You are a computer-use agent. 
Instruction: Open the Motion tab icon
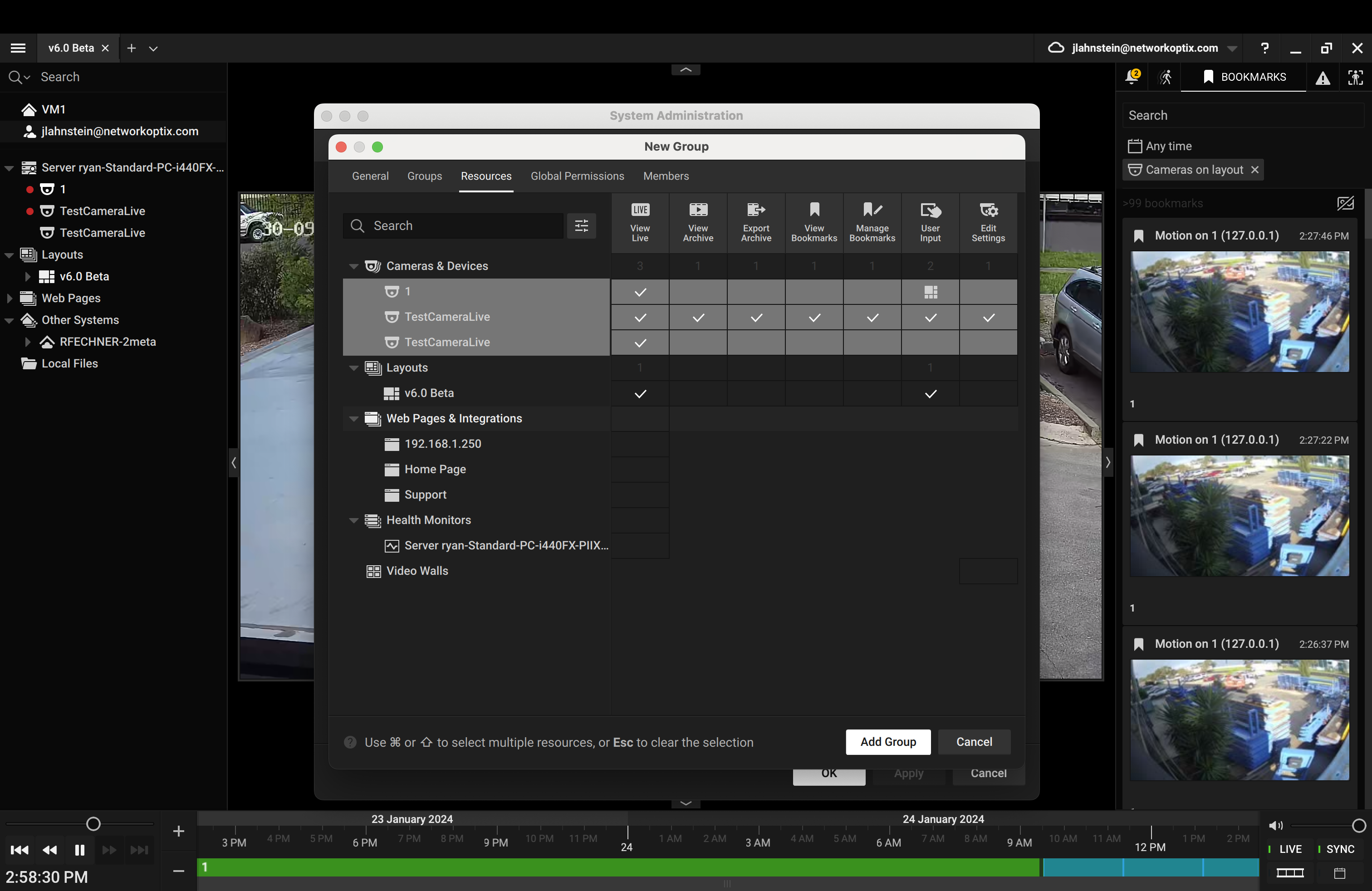pos(1166,77)
